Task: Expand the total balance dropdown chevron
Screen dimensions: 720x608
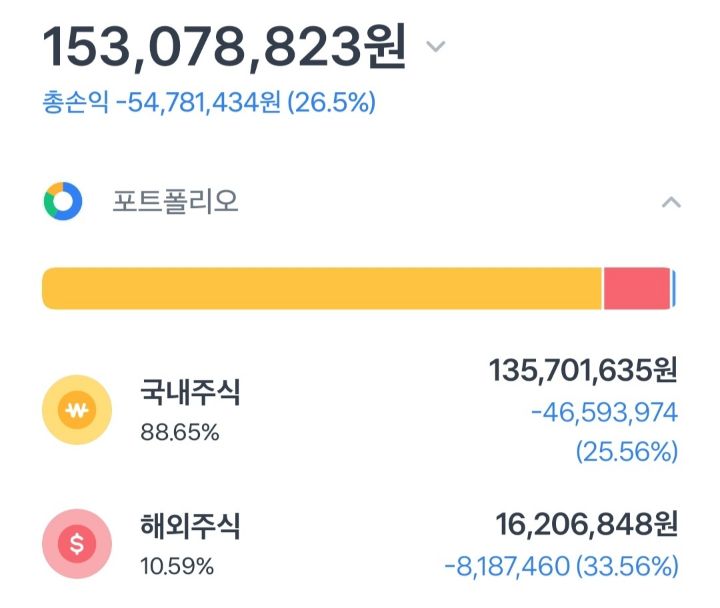Action: pos(435,46)
